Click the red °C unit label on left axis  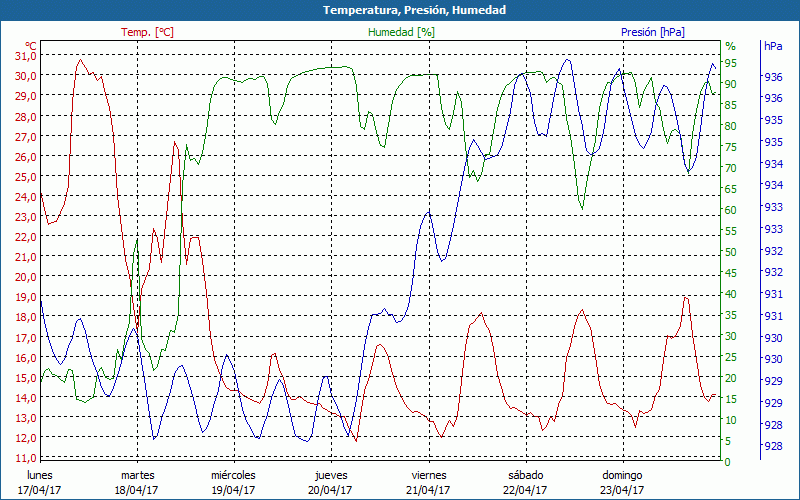pos(31,46)
